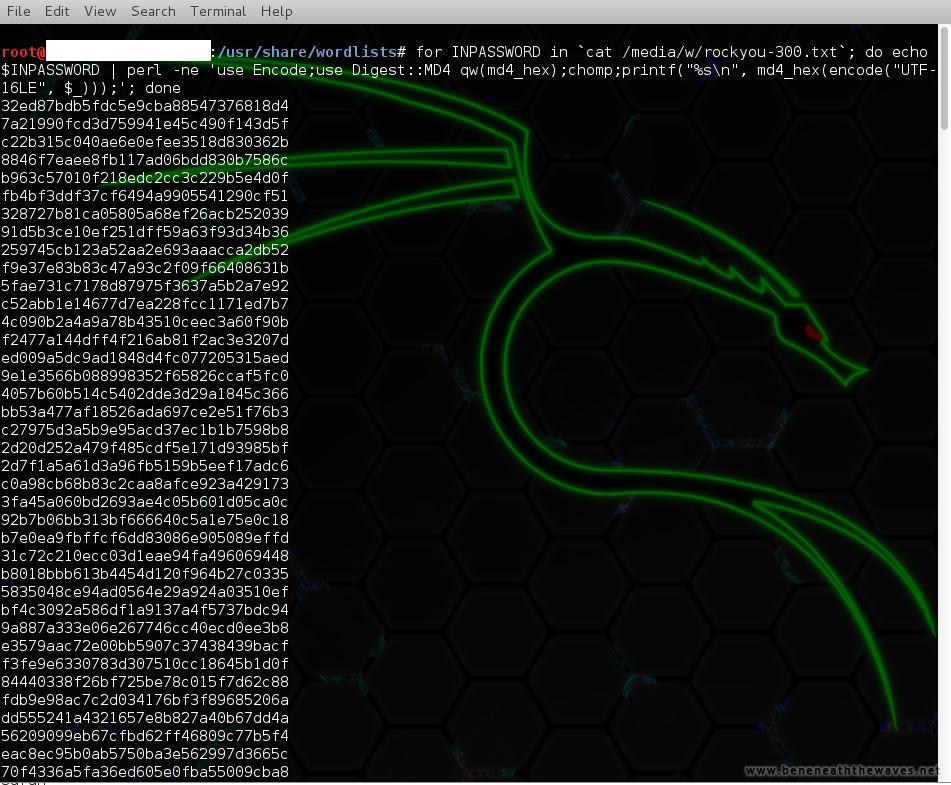
Task: Click the hash starting with "c27975d3"
Action: click(145, 430)
